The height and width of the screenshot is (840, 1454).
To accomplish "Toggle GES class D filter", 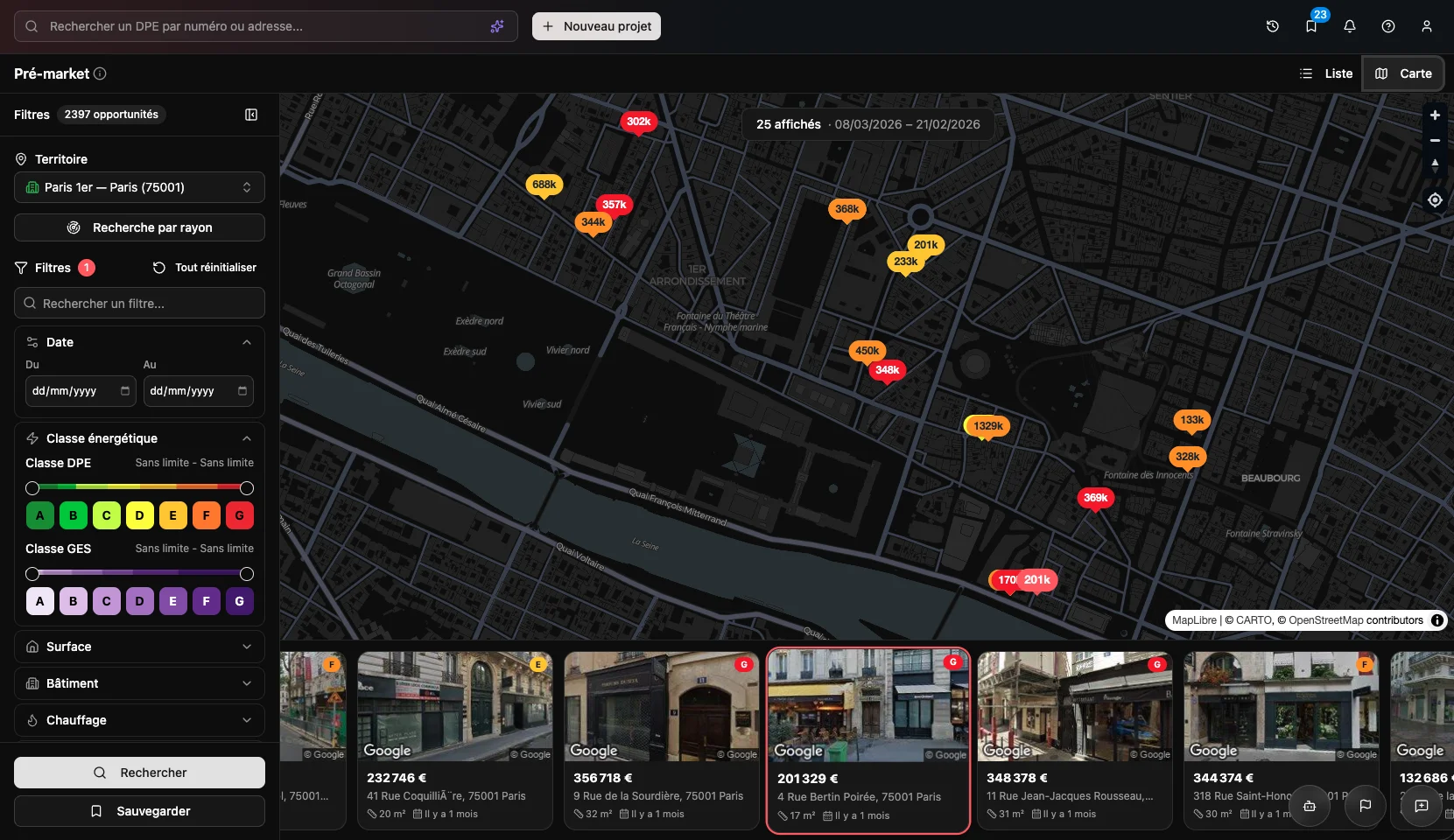I will pos(139,601).
